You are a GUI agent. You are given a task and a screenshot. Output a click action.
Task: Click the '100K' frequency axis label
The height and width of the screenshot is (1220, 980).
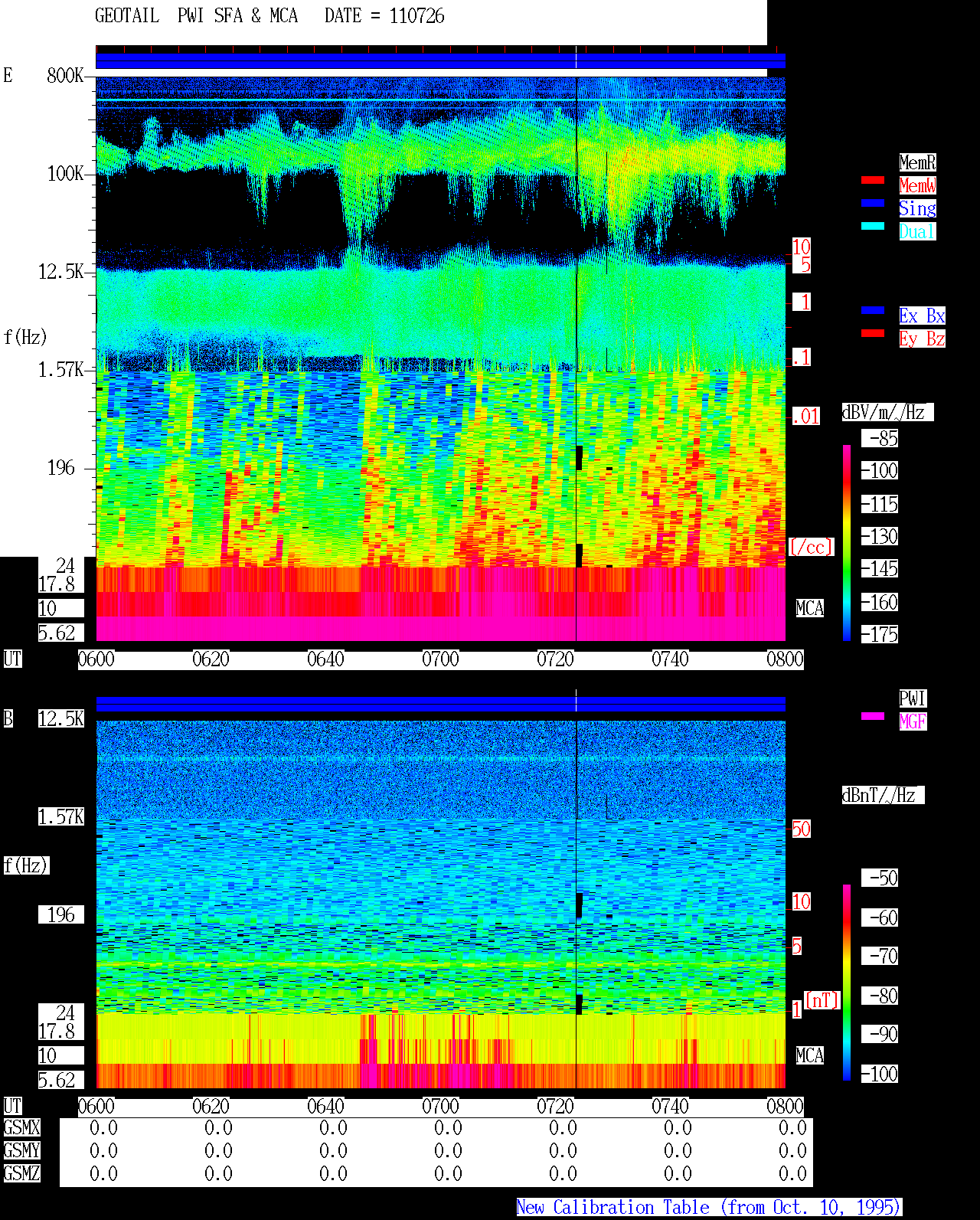pyautogui.click(x=65, y=174)
